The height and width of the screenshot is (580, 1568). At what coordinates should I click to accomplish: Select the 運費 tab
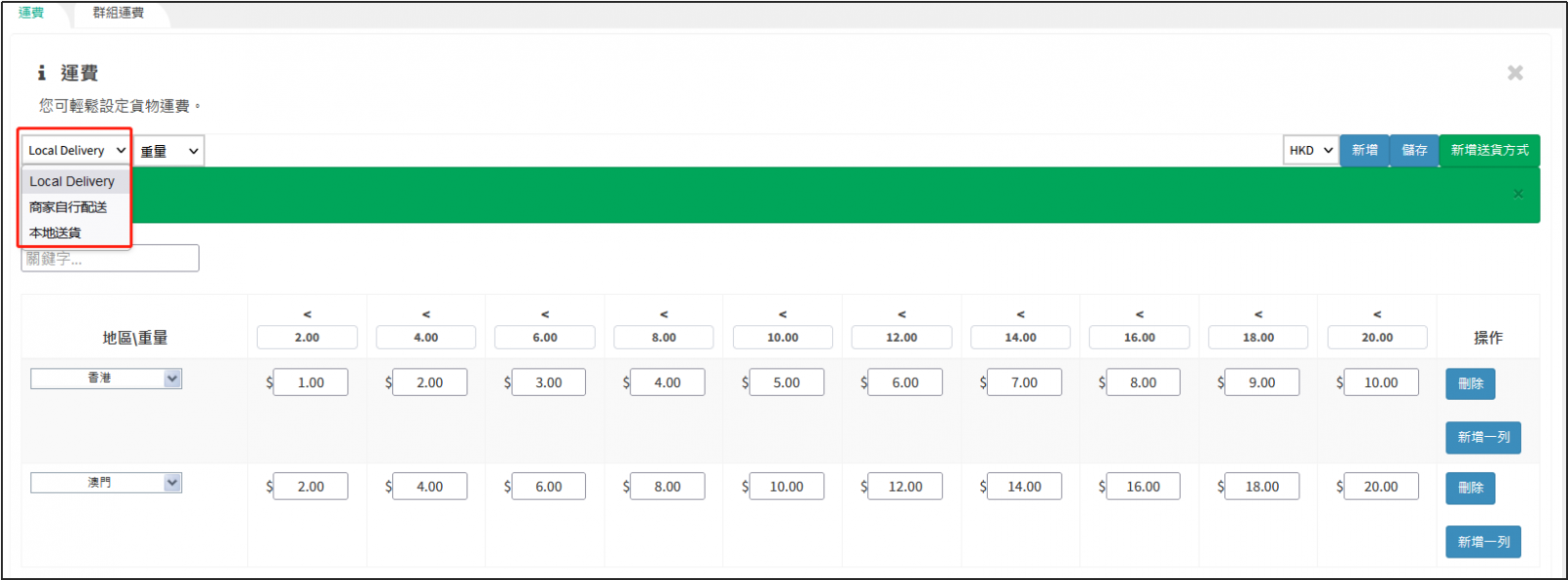click(31, 13)
